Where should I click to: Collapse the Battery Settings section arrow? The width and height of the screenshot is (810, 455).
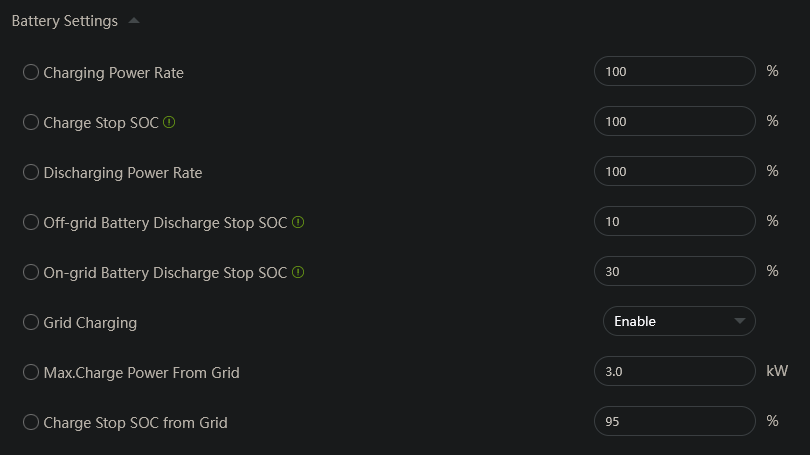coord(134,21)
